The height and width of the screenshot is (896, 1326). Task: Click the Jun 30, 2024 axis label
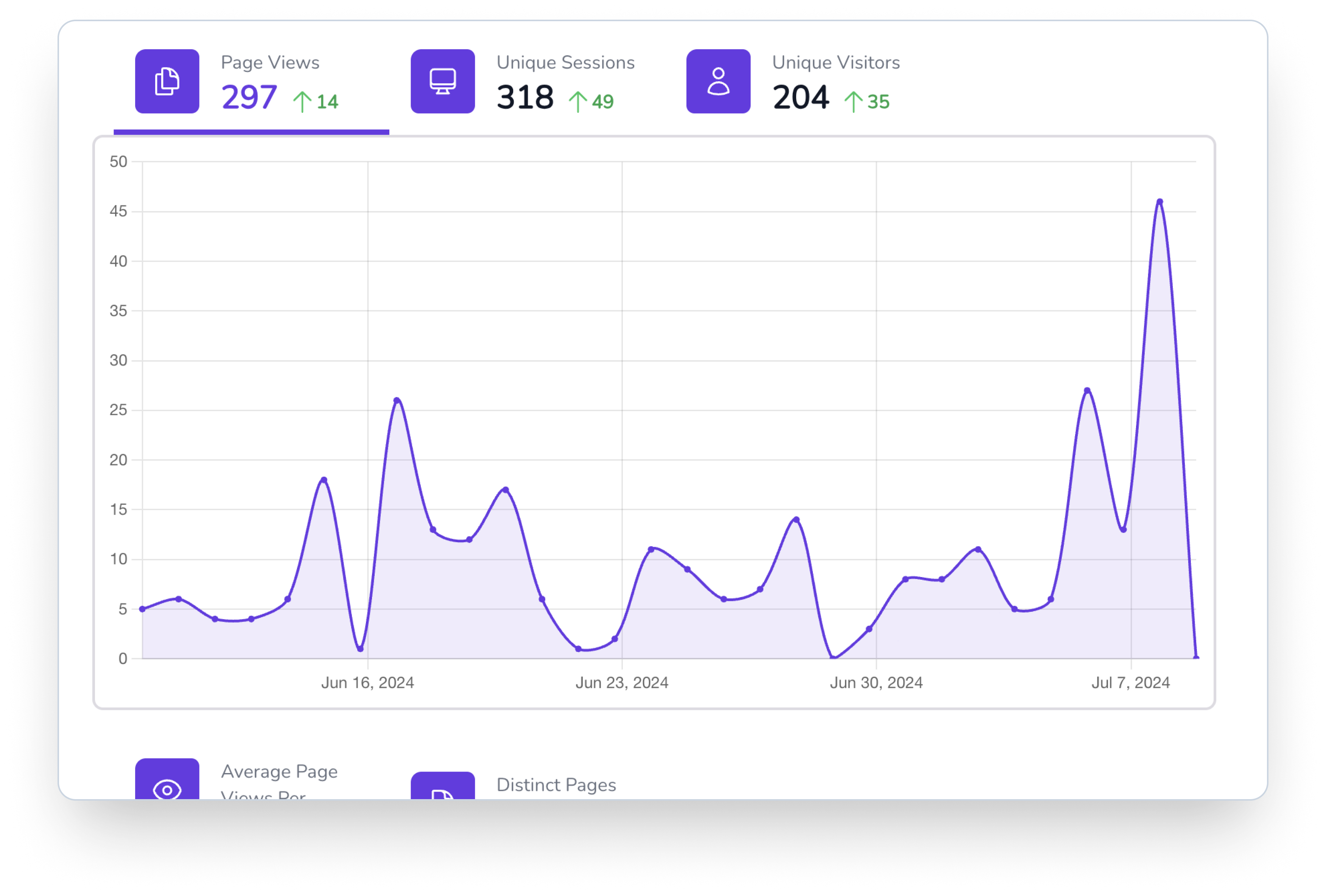click(x=876, y=682)
